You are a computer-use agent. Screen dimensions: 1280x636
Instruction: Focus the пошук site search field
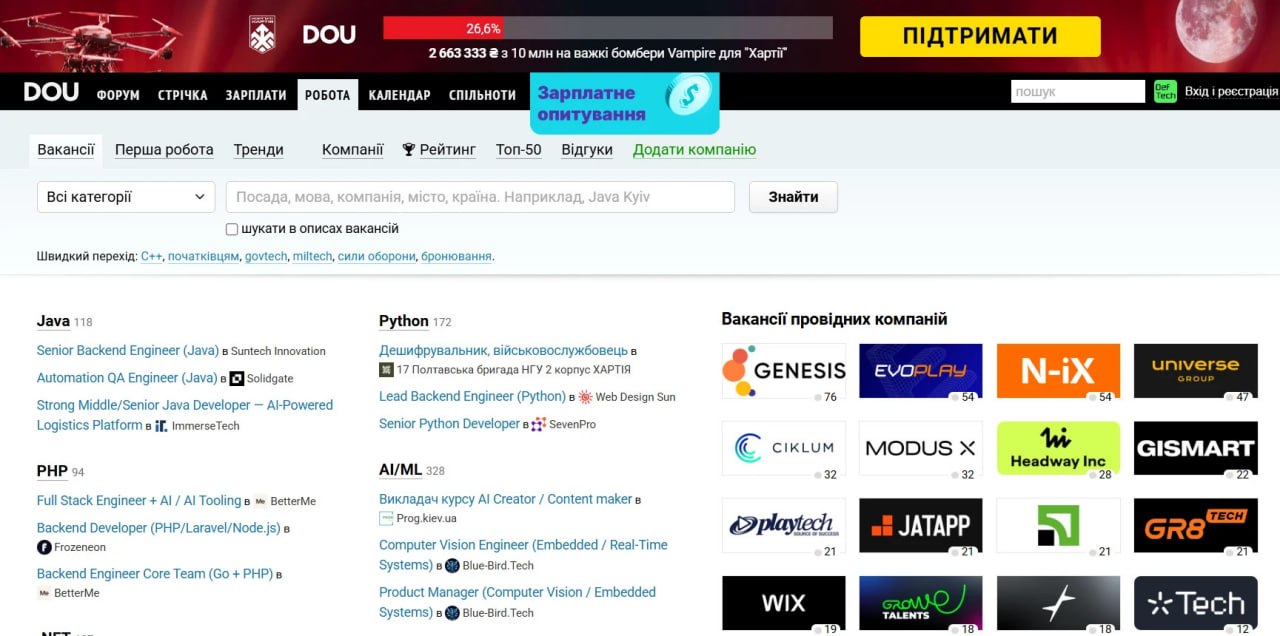[x=1078, y=91]
